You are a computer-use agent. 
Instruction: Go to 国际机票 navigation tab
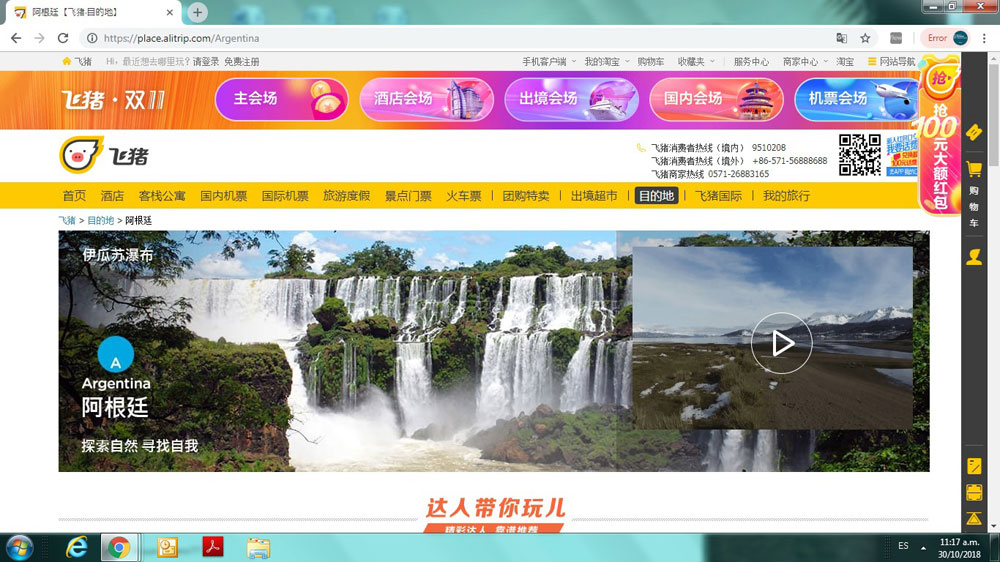tap(285, 196)
